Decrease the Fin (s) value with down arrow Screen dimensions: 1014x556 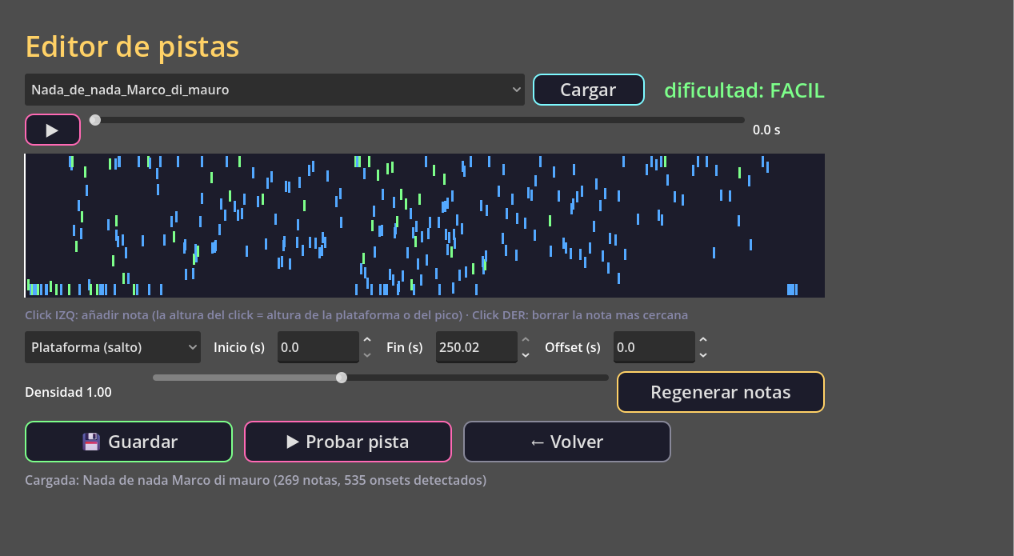pos(526,355)
